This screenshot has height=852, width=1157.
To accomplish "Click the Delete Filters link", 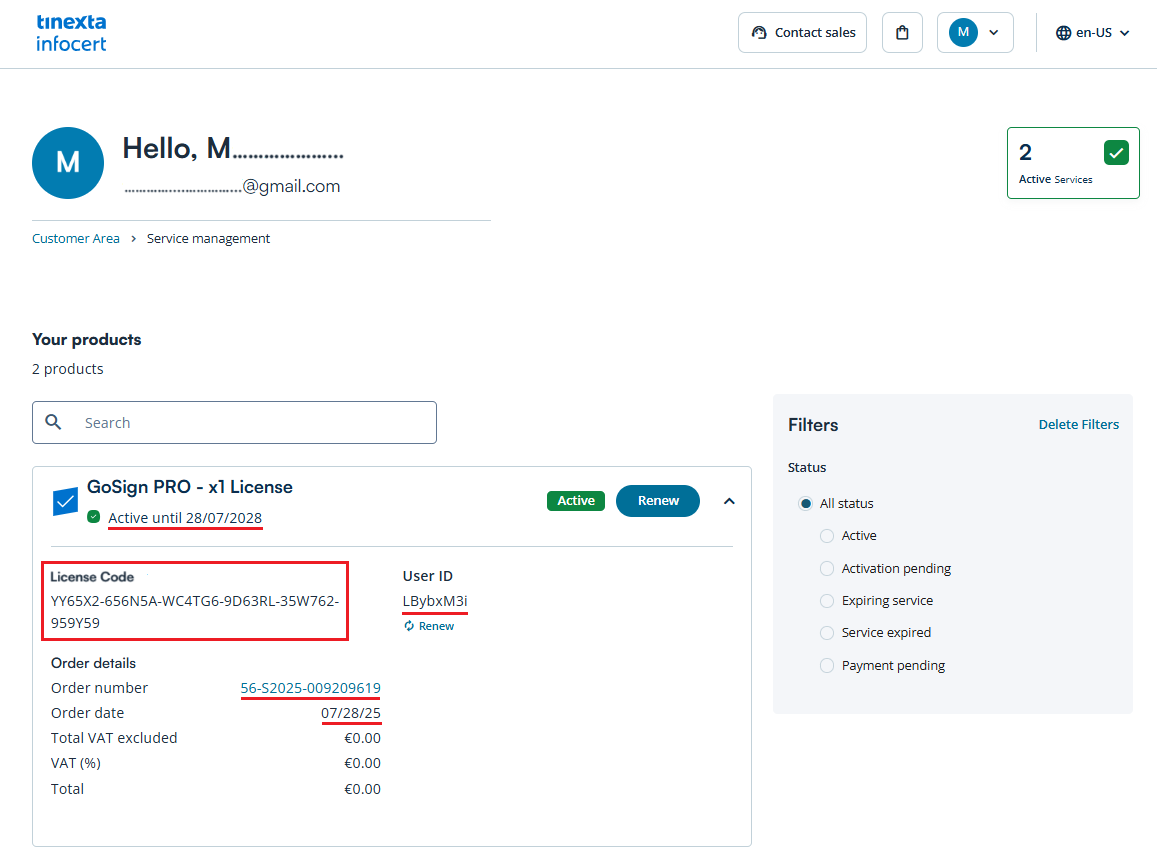I will [1078, 425].
